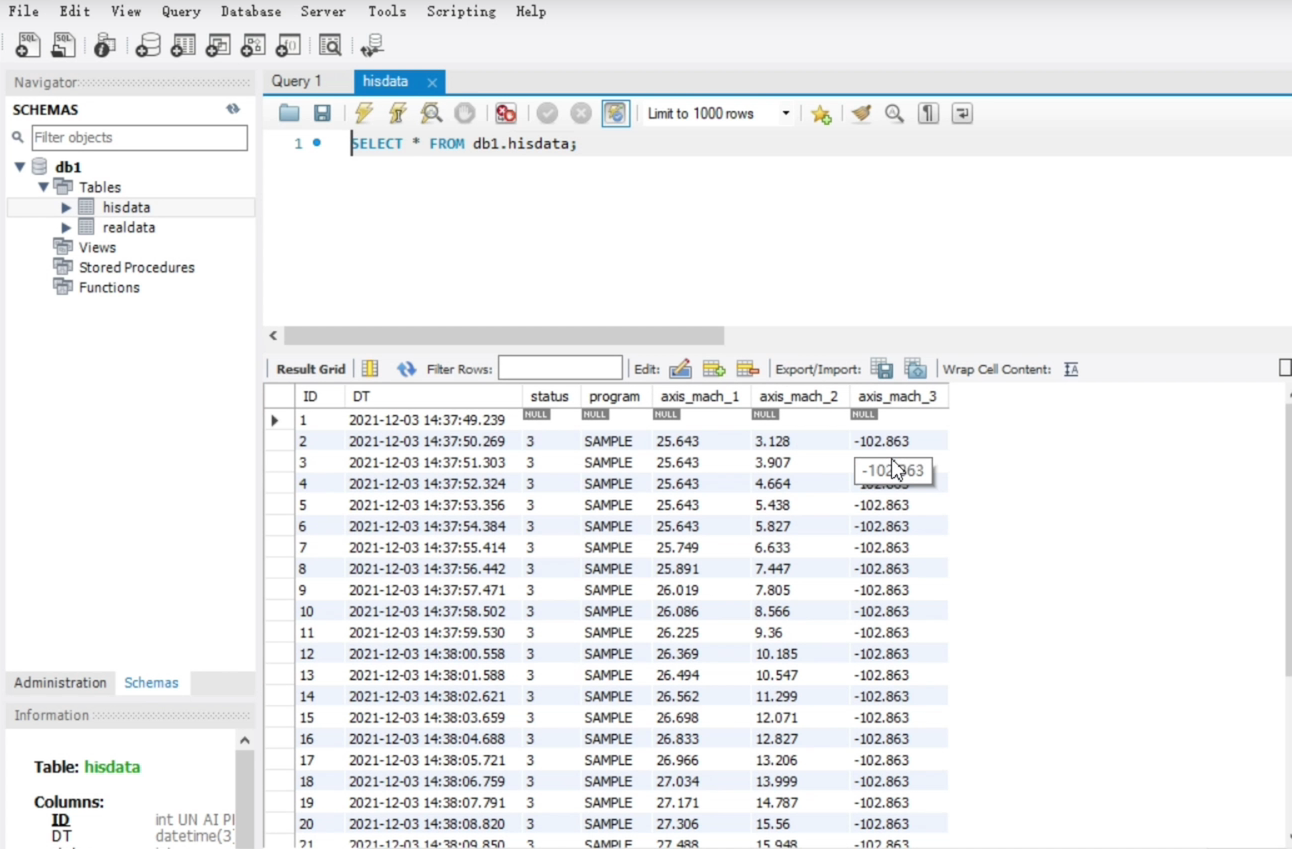This screenshot has height=849, width=1292.
Task: Open script file folder icon in editor
Action: pos(289,114)
